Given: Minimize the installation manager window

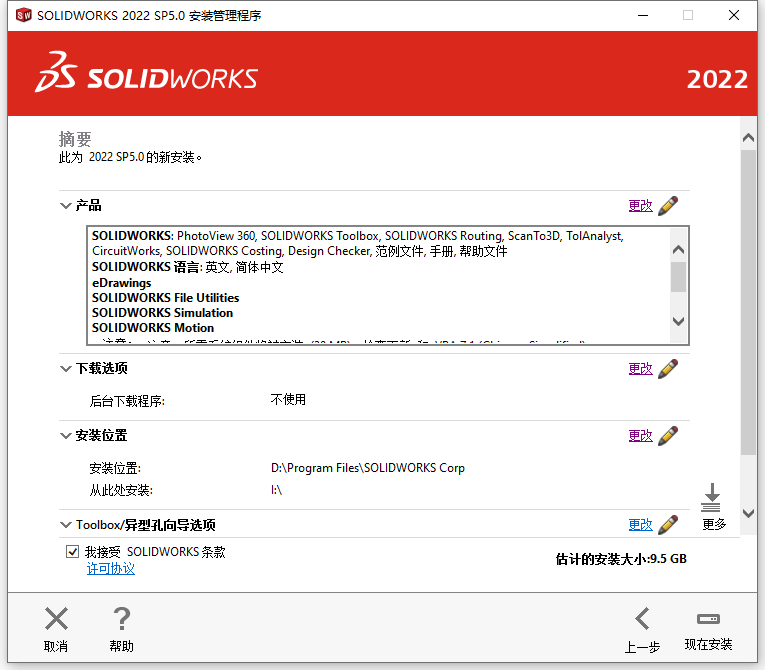Looking at the screenshot, I should (x=643, y=16).
